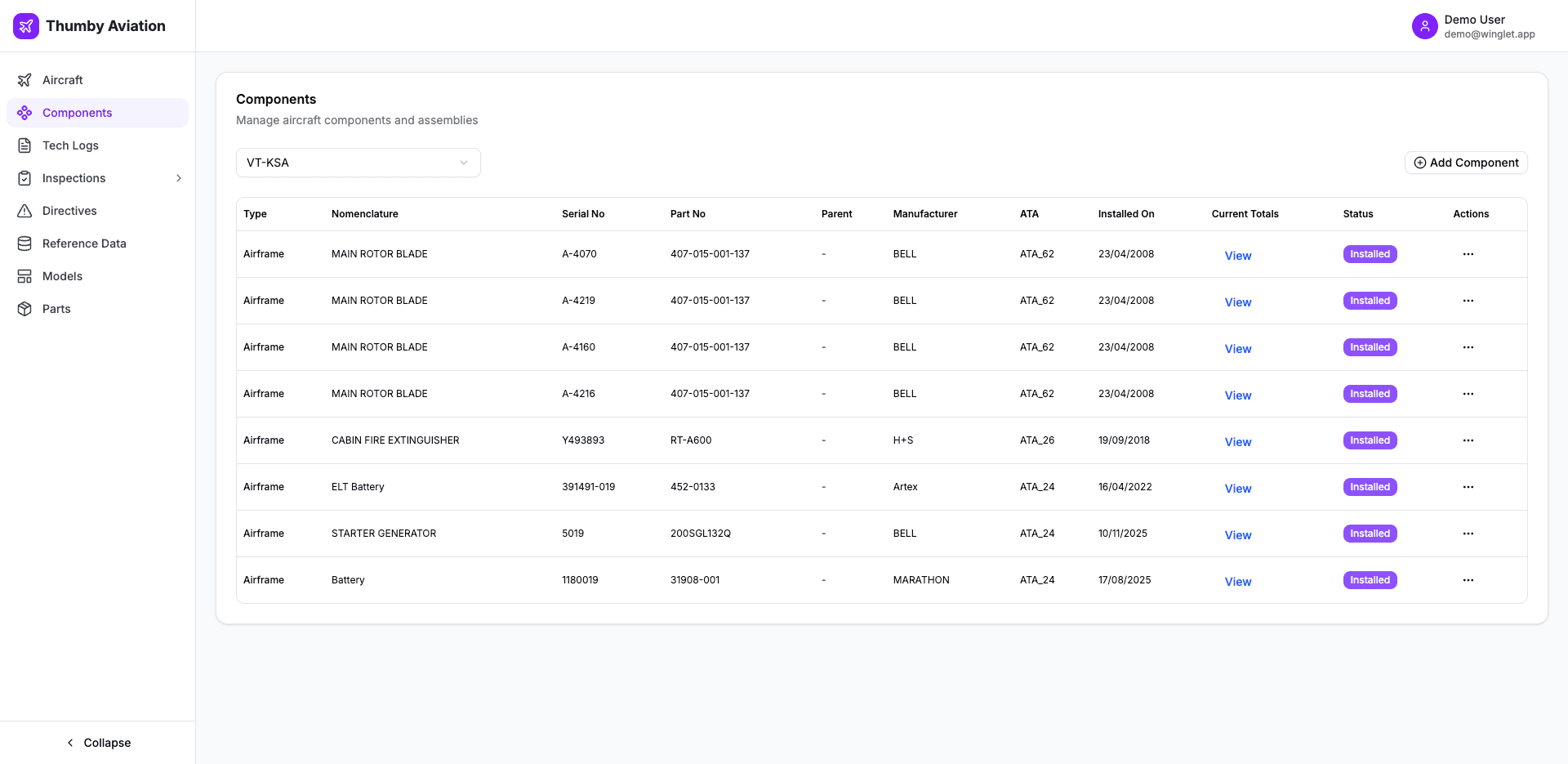This screenshot has width=1568, height=764.
Task: Open actions menu for ELT Battery row
Action: click(x=1468, y=487)
